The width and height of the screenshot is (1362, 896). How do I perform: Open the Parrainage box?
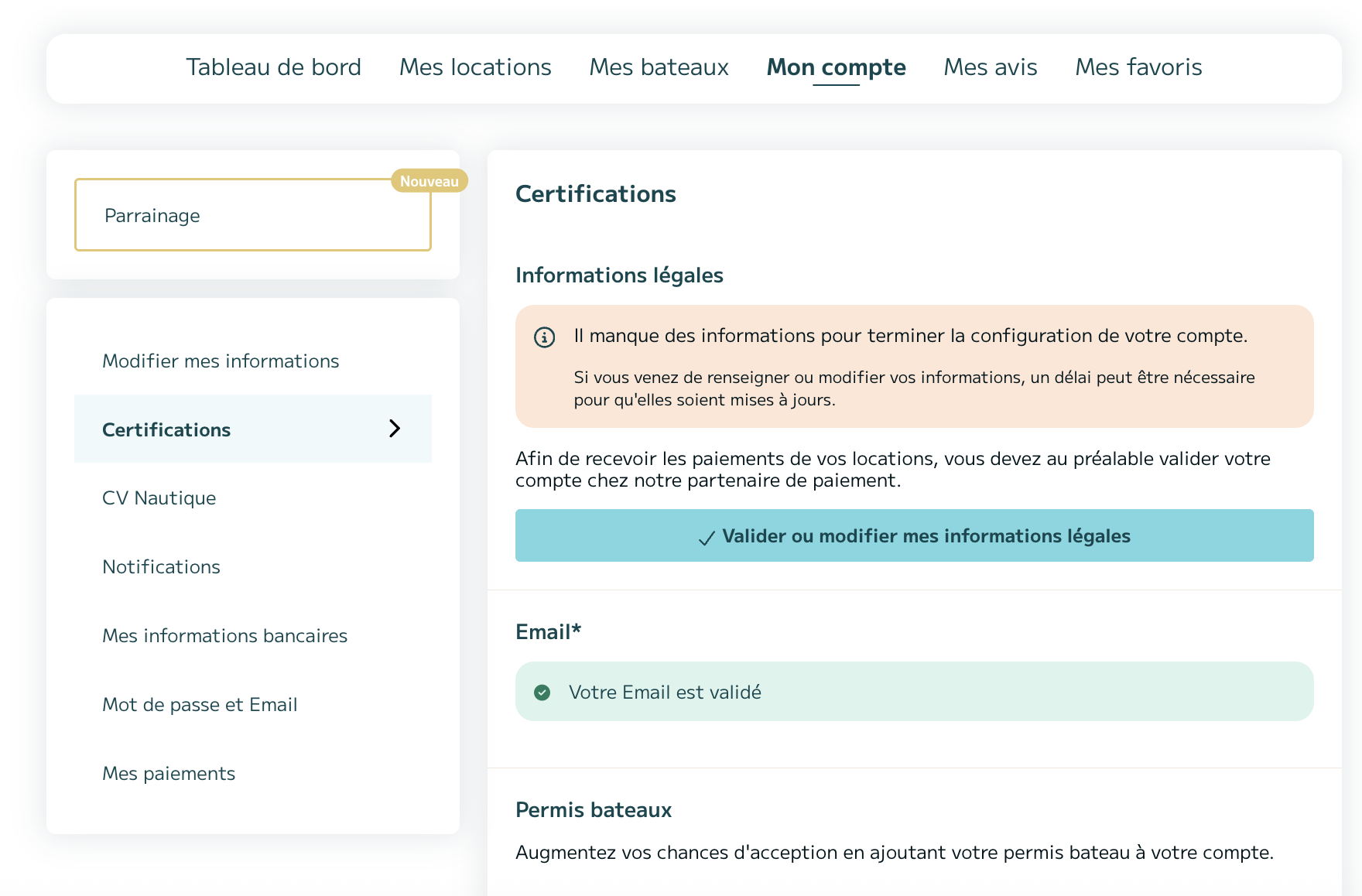pyautogui.click(x=252, y=216)
